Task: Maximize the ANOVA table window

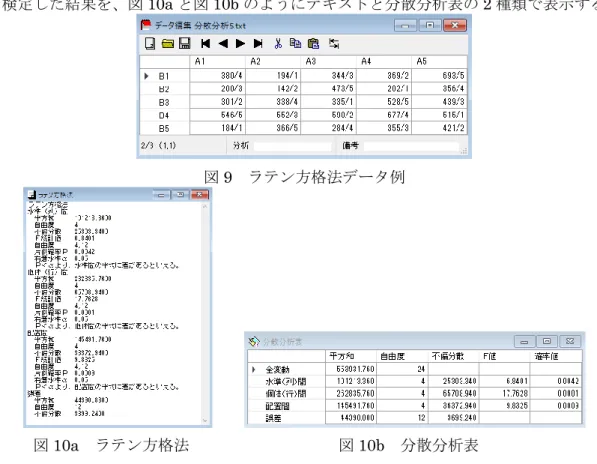Action: point(547,341)
